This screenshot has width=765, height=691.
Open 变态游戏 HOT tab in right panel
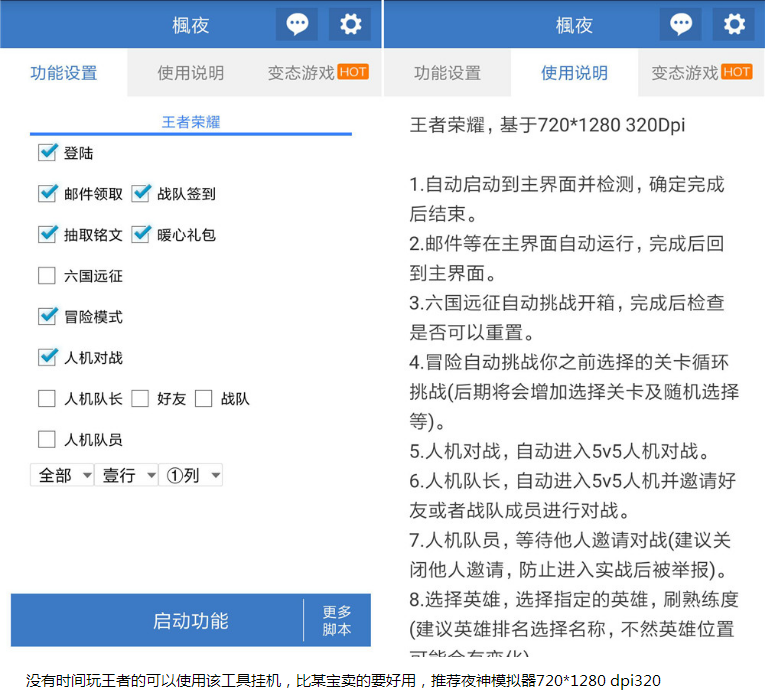coord(702,73)
